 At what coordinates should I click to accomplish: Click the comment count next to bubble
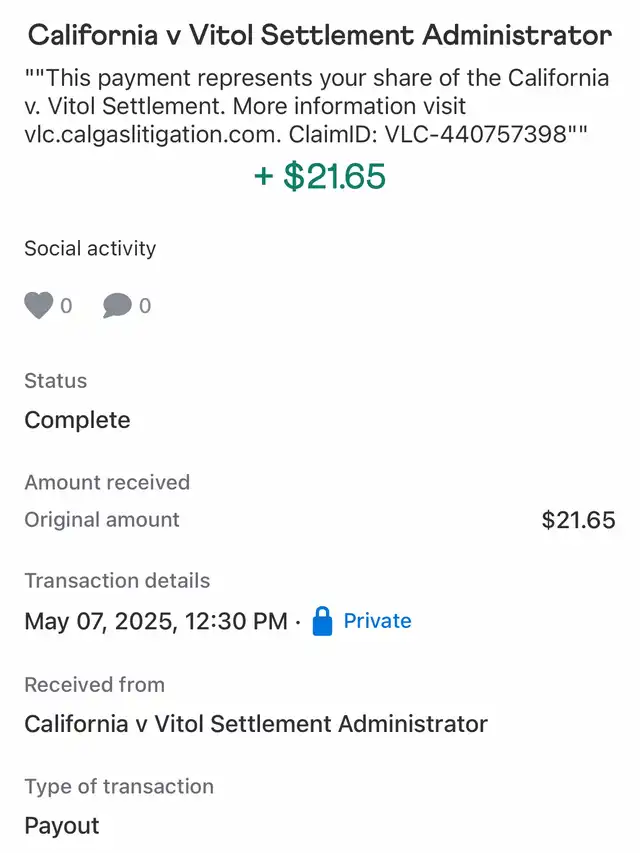point(145,306)
